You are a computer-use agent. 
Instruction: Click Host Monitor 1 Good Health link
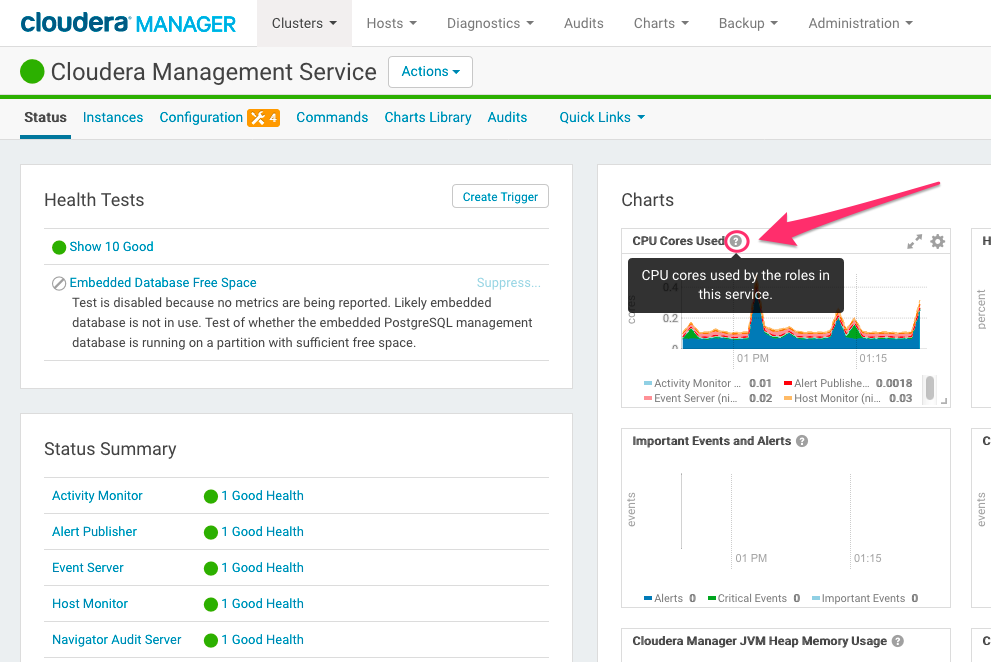262,604
